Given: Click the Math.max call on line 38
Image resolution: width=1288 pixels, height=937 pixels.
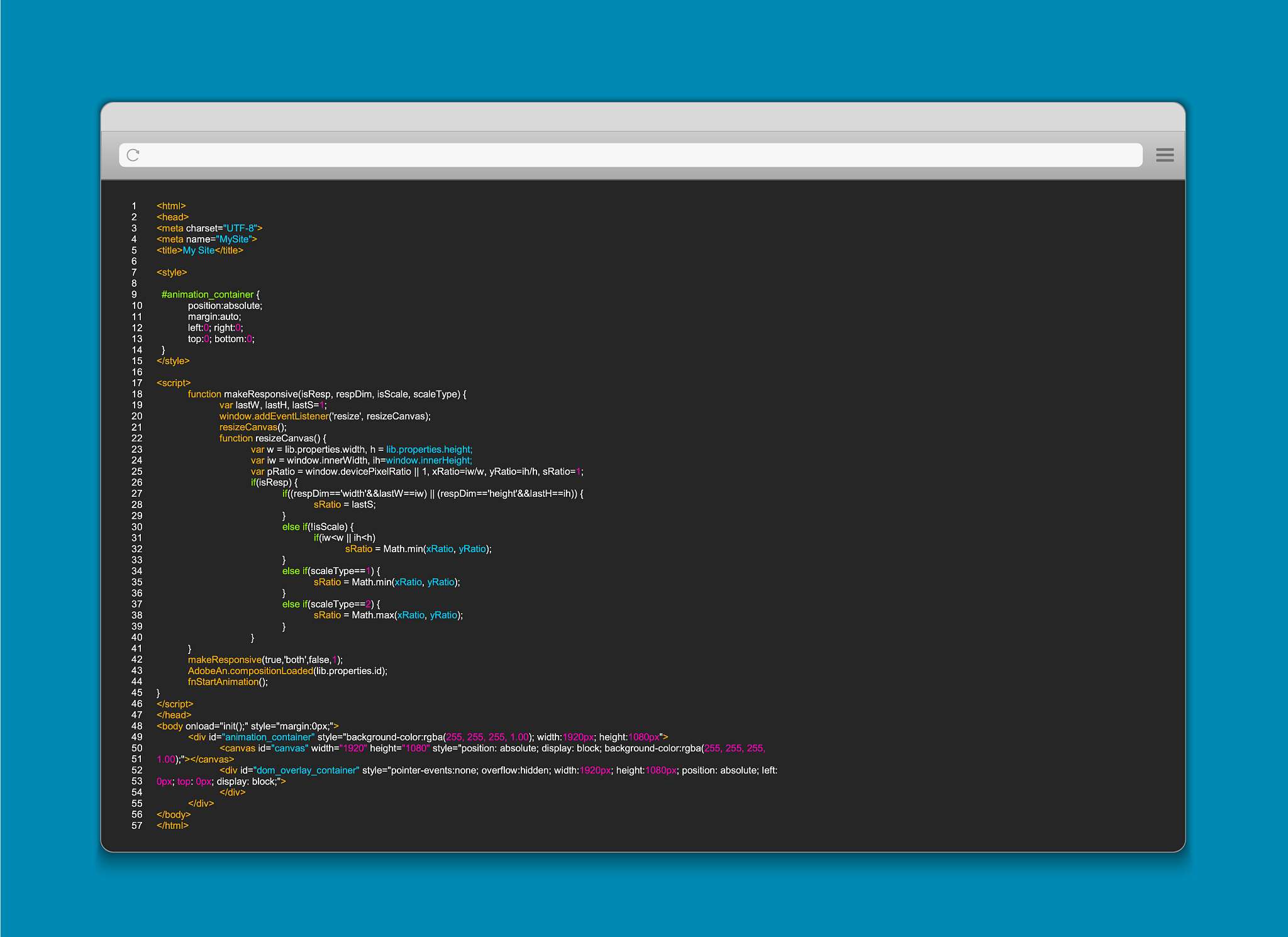Looking at the screenshot, I should point(372,615).
